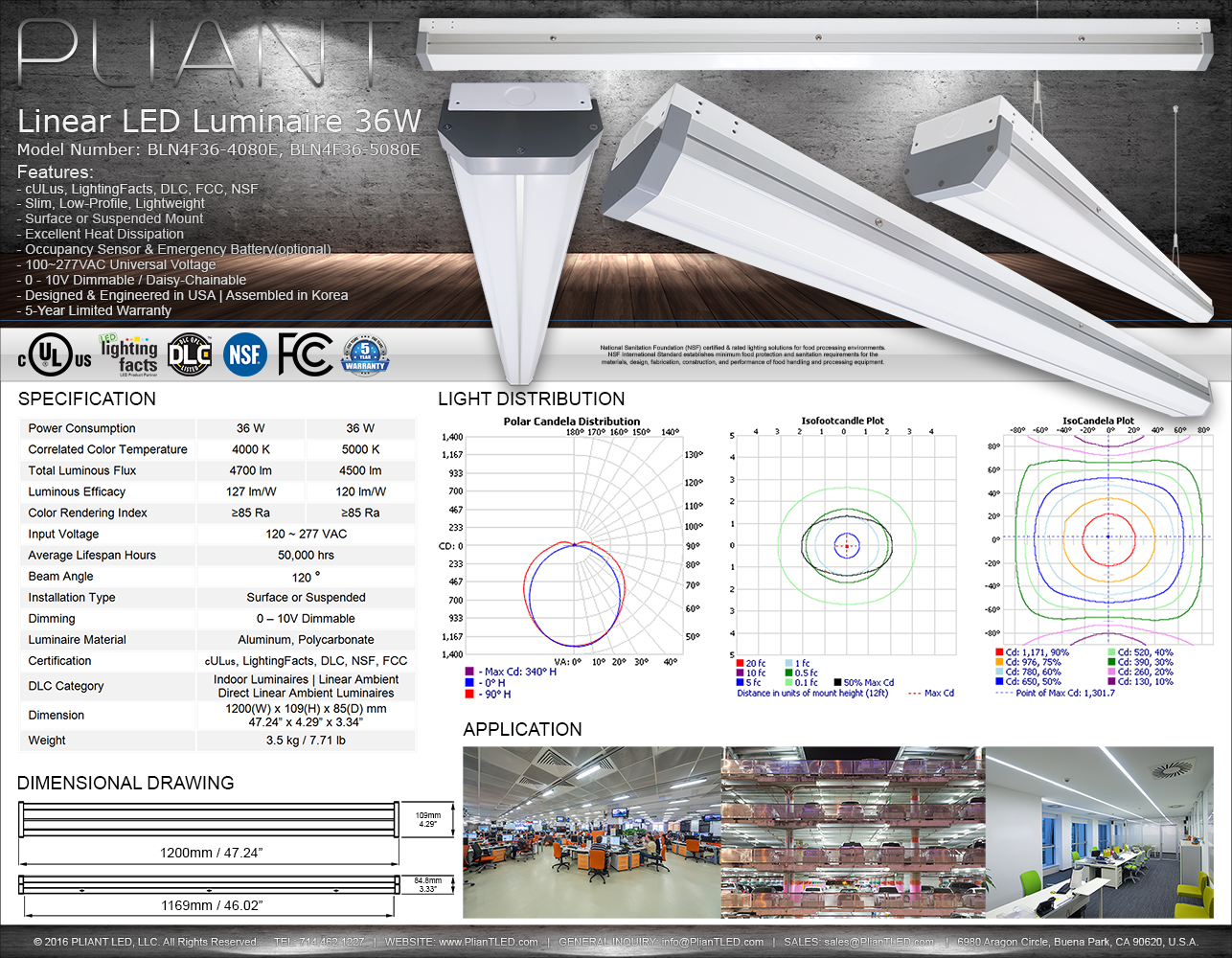
Task: Click the 'Cd: 520, 40%' legend swatch
Action: [1111, 652]
